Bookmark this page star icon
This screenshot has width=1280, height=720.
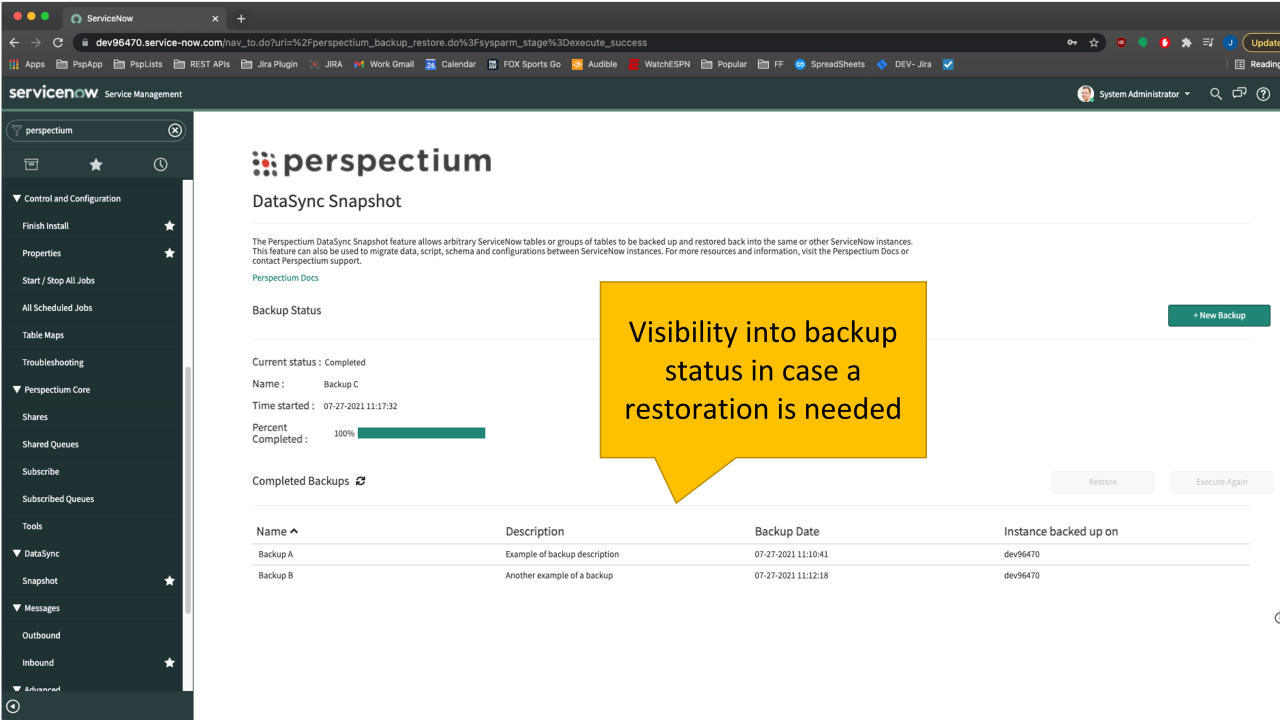1094,43
